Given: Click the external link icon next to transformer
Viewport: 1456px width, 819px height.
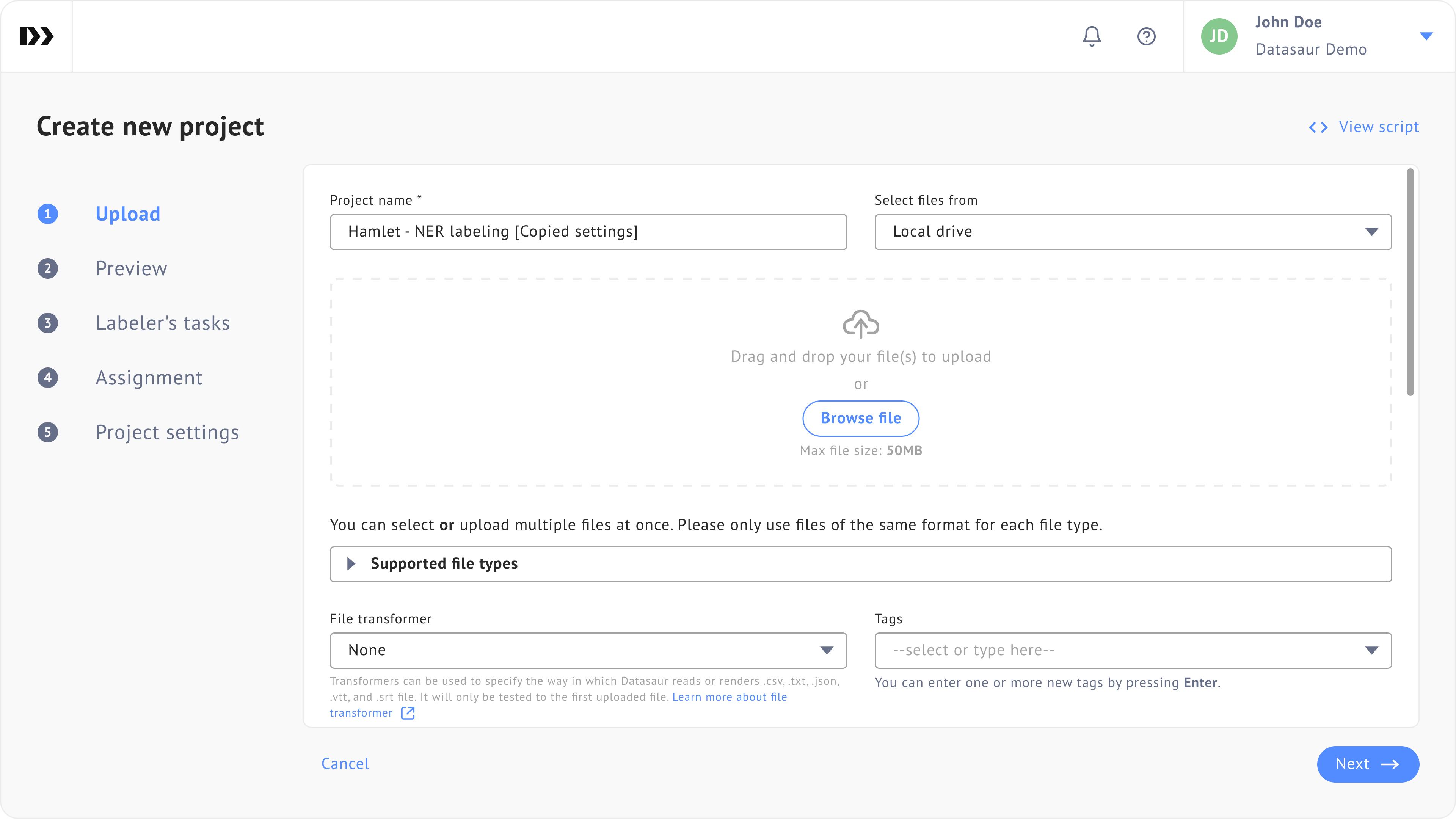Looking at the screenshot, I should click(408, 713).
